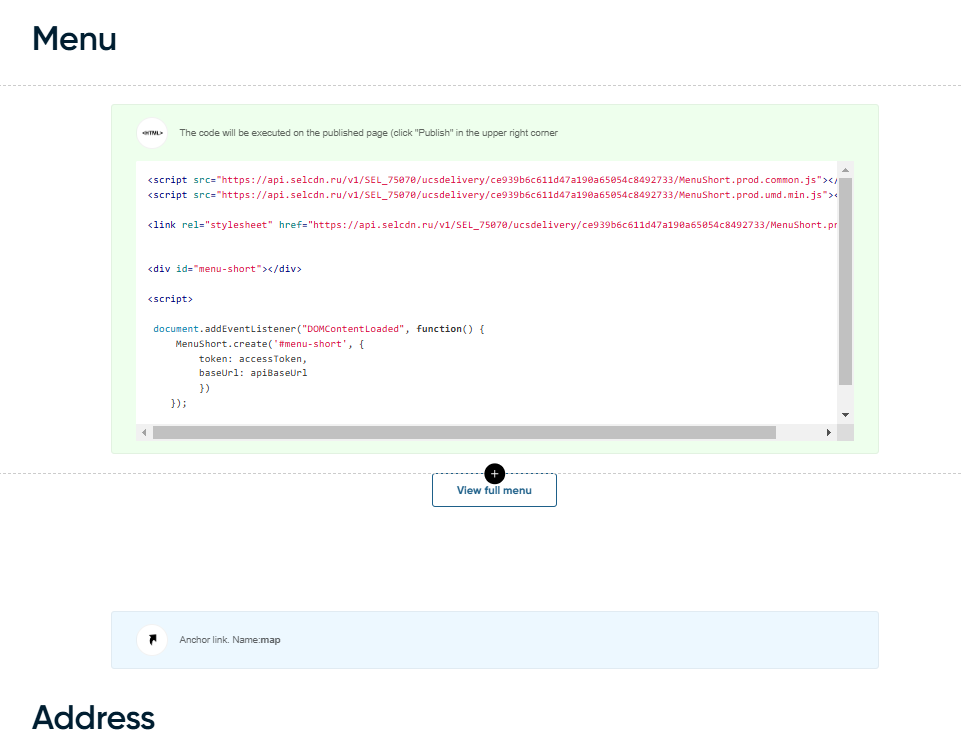This screenshot has width=962, height=746.
Task: Click the code editor scroll down arrow
Action: 845,415
